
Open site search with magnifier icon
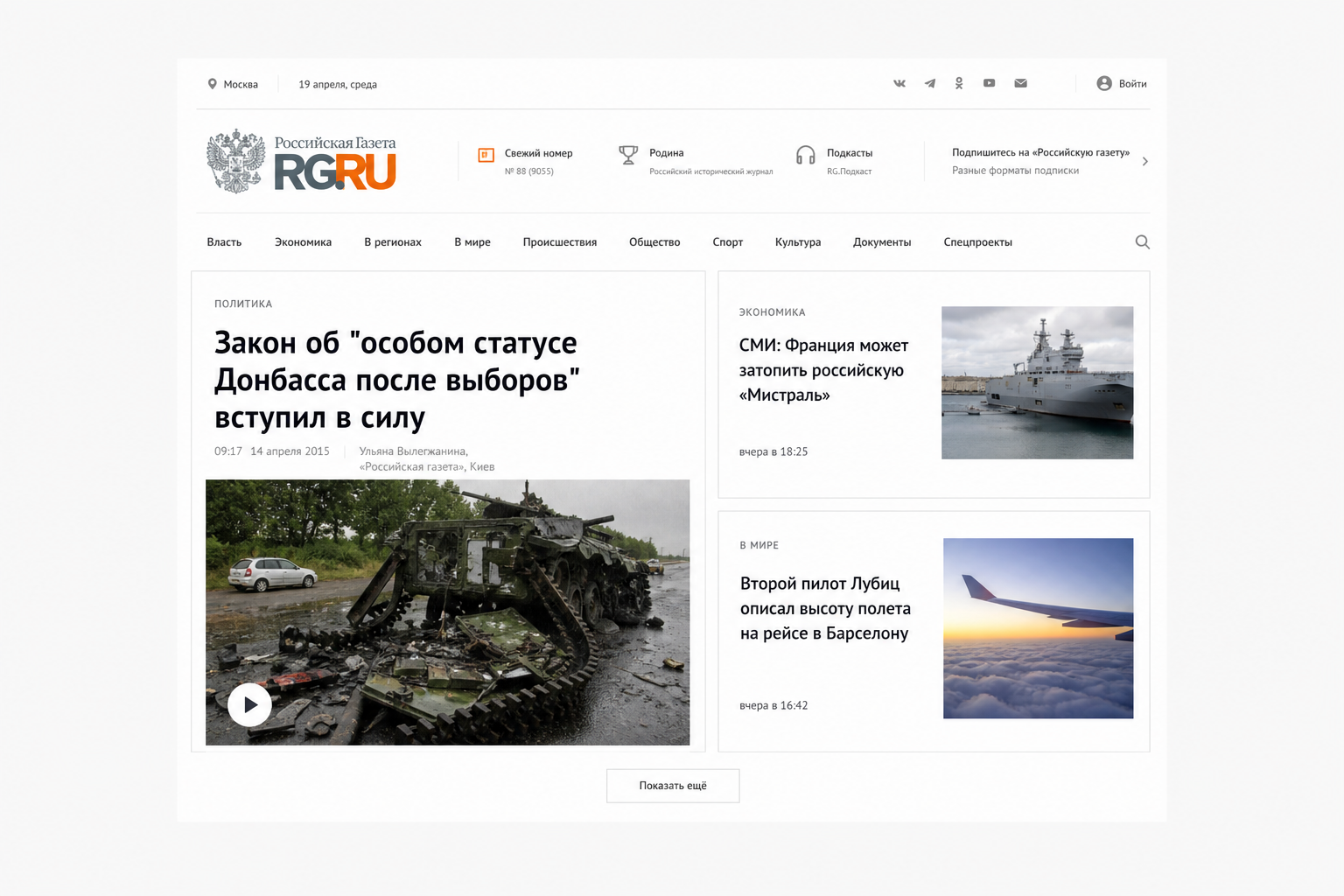1142,242
